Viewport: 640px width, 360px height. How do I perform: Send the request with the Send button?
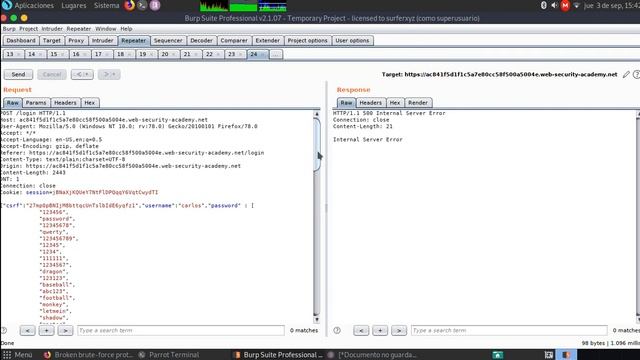coord(18,74)
